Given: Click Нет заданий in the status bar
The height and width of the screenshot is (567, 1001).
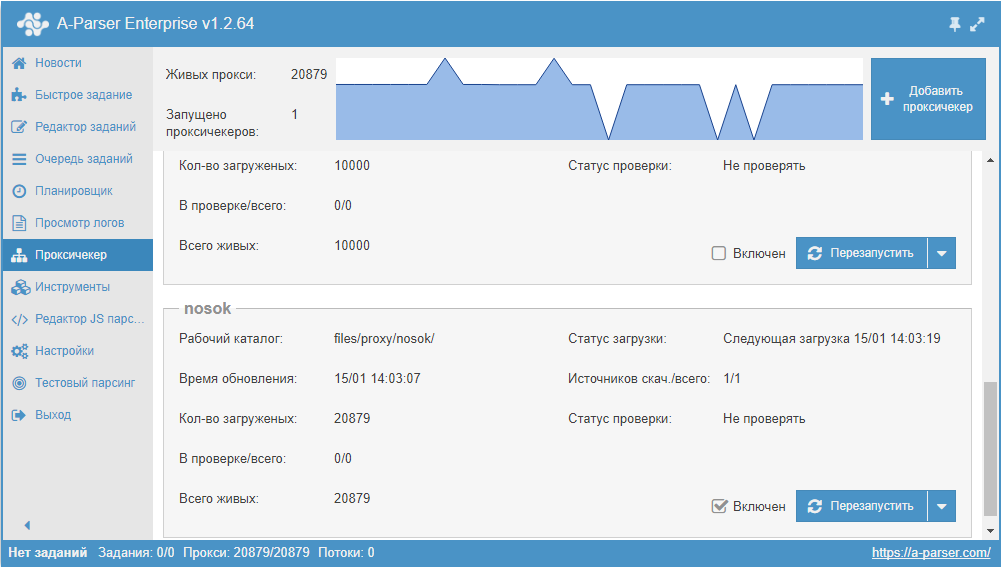Looking at the screenshot, I should pyautogui.click(x=48, y=552).
